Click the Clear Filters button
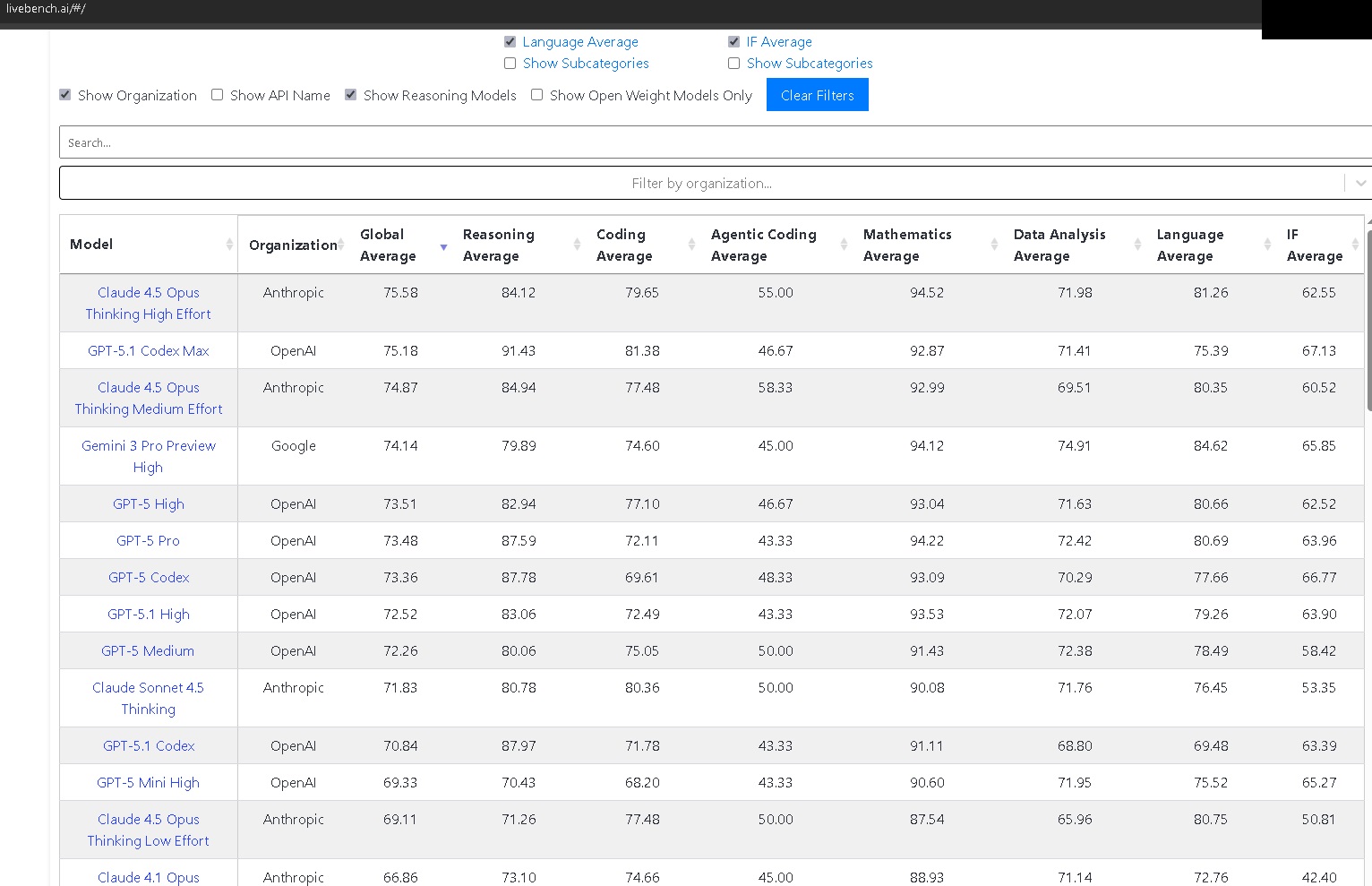1372x886 pixels. (x=817, y=95)
